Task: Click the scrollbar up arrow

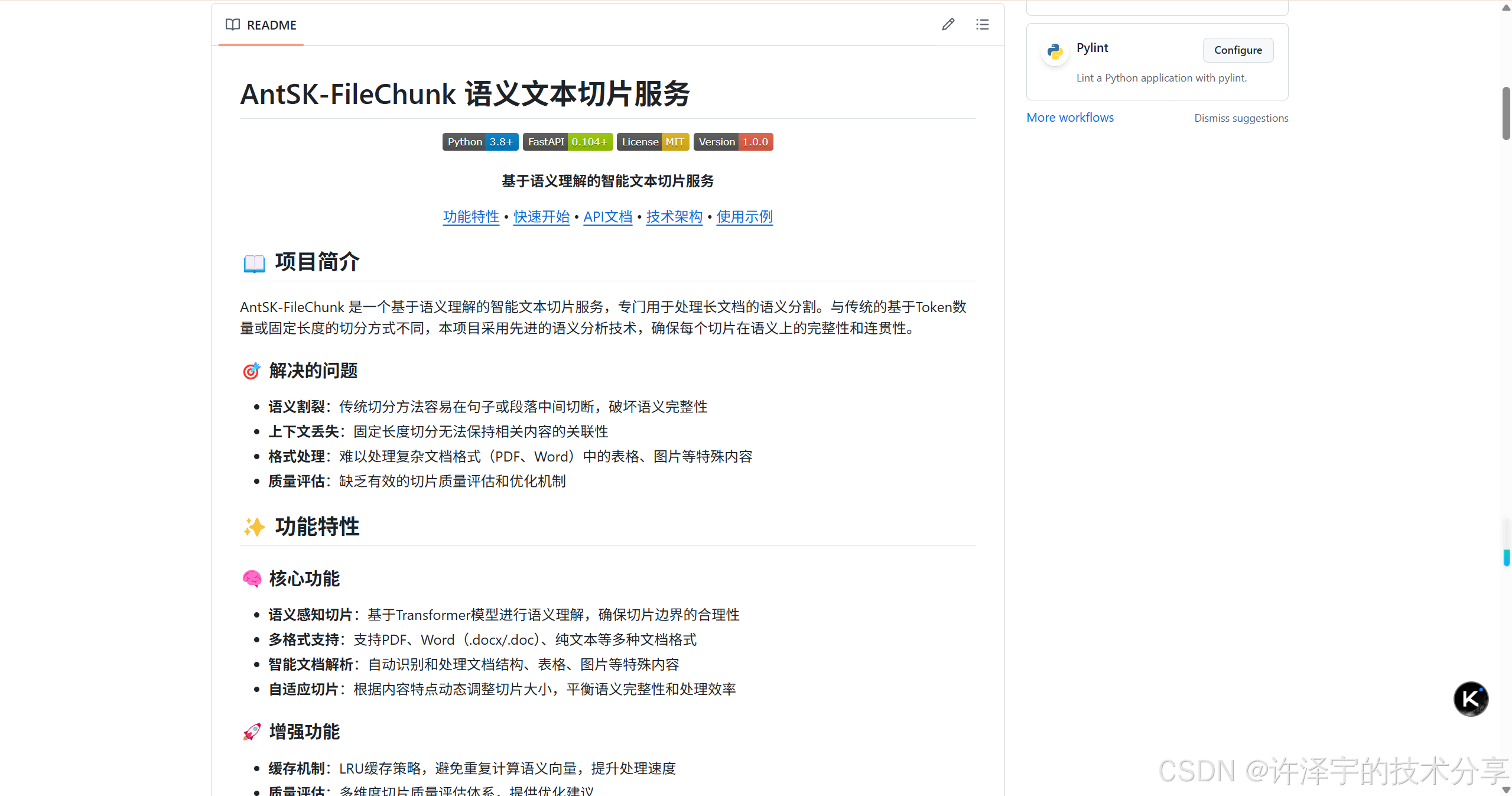Action: click(1506, 8)
